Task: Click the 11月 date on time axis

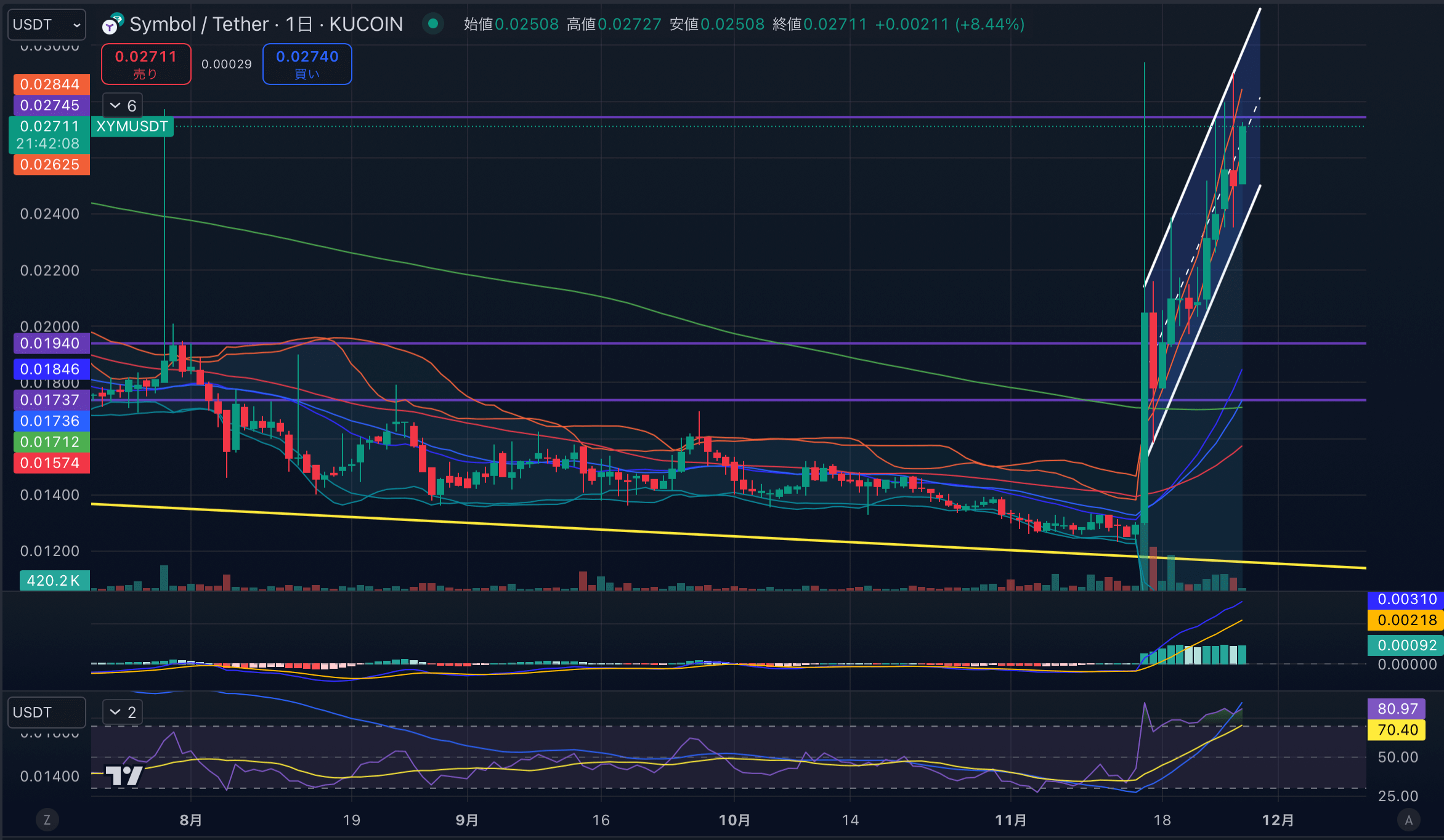Action: coord(1011,820)
